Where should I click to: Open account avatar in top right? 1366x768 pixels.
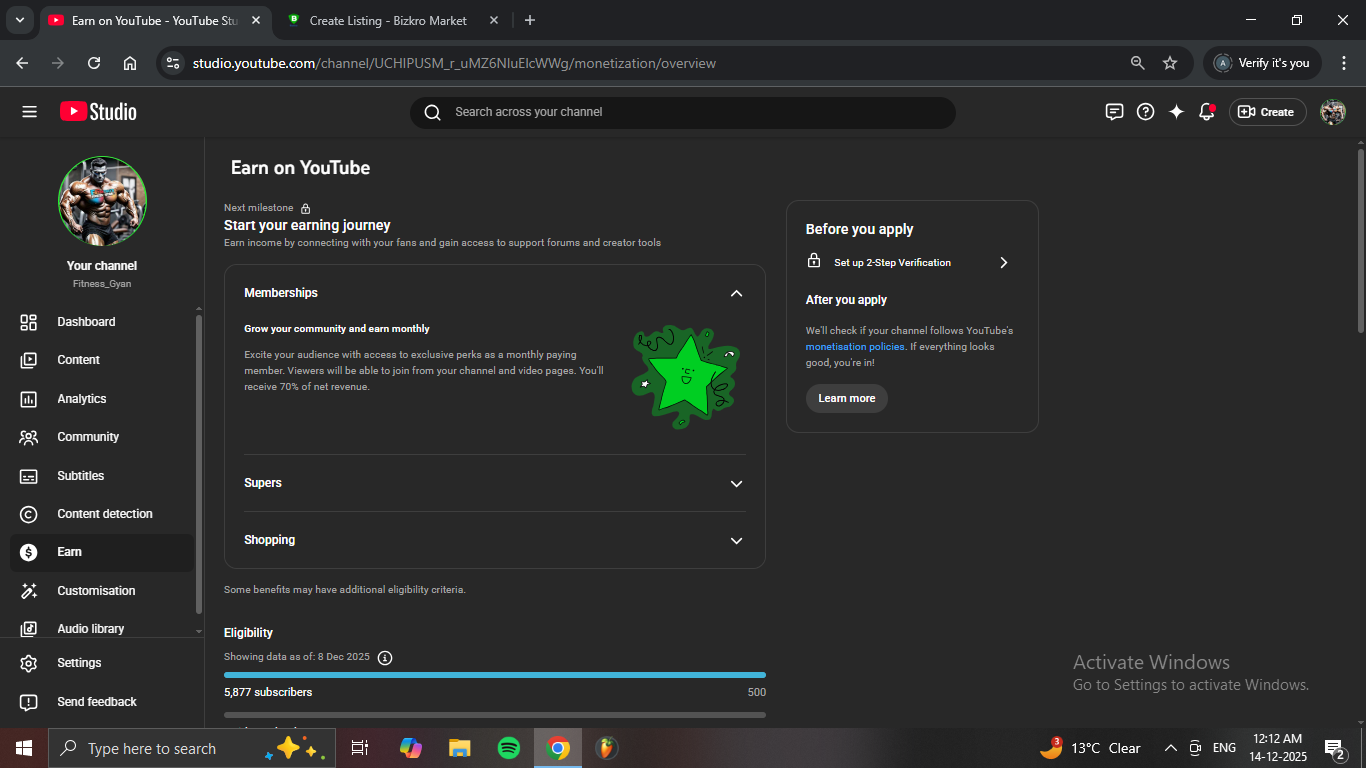click(x=1333, y=112)
